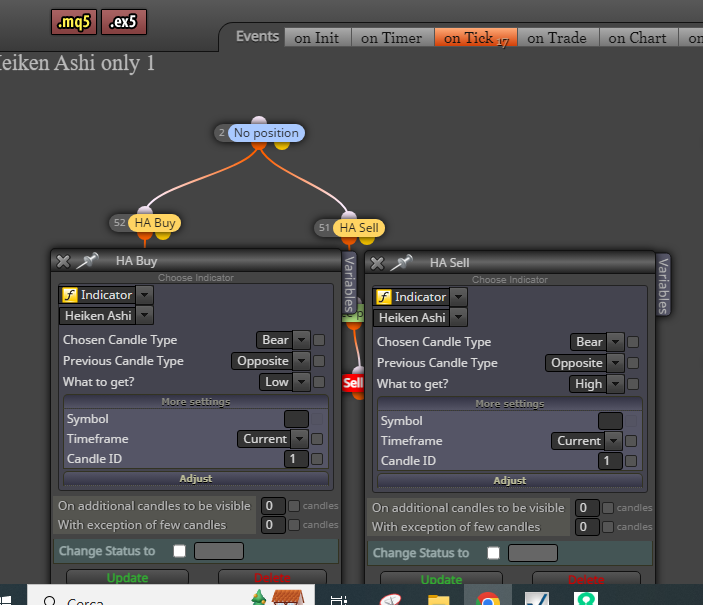
Task: Close the HA Buy panel
Action: pyautogui.click(x=63, y=261)
